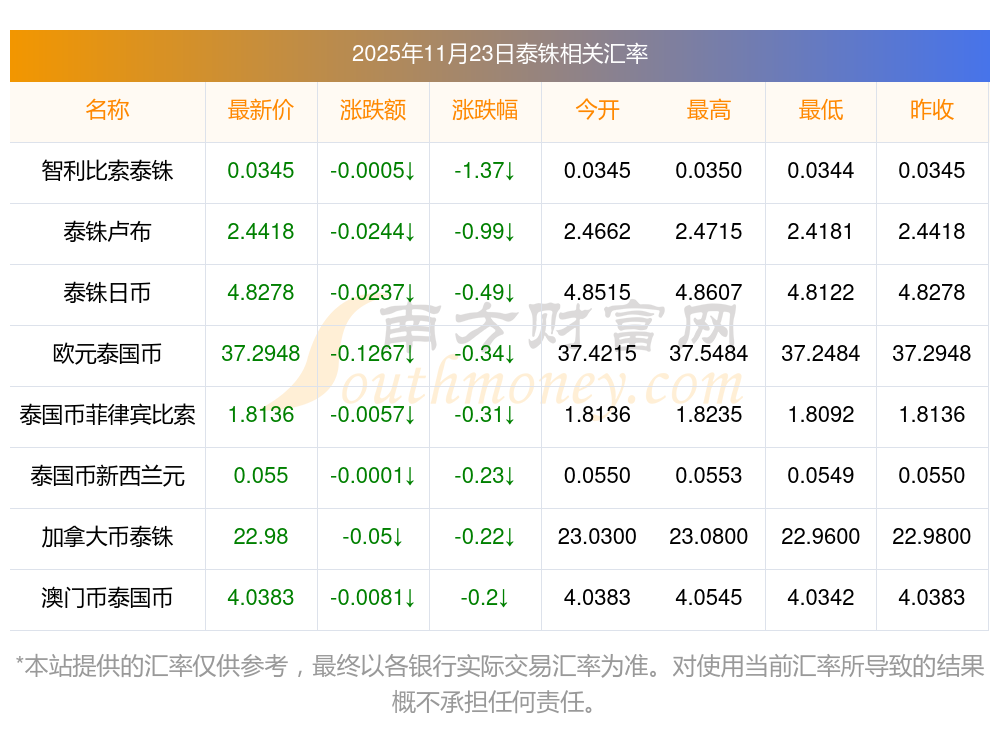Click high value 4.8607
This screenshot has width=1000, height=733.
coord(709,293)
